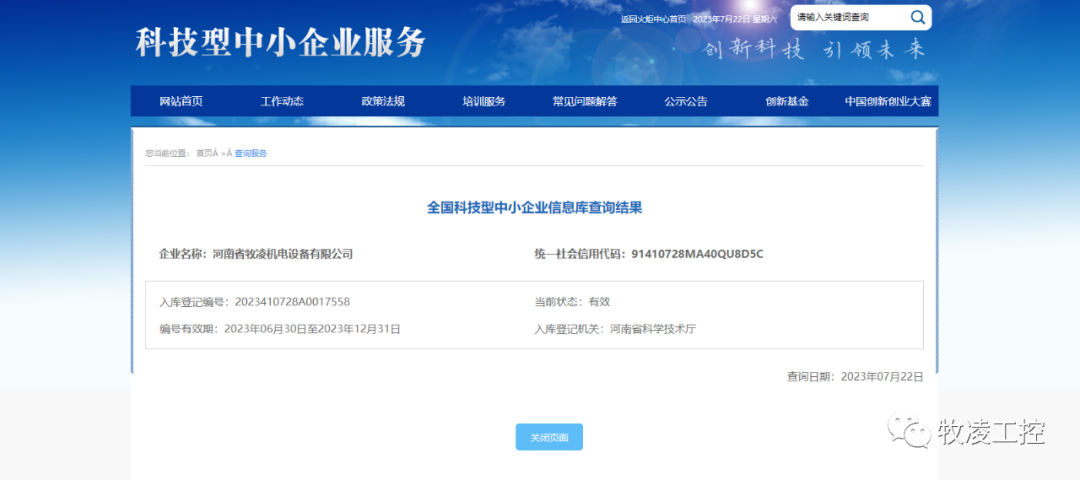Select 政策法规 in the navigation bar
The width and height of the screenshot is (1080, 480).
[383, 101]
